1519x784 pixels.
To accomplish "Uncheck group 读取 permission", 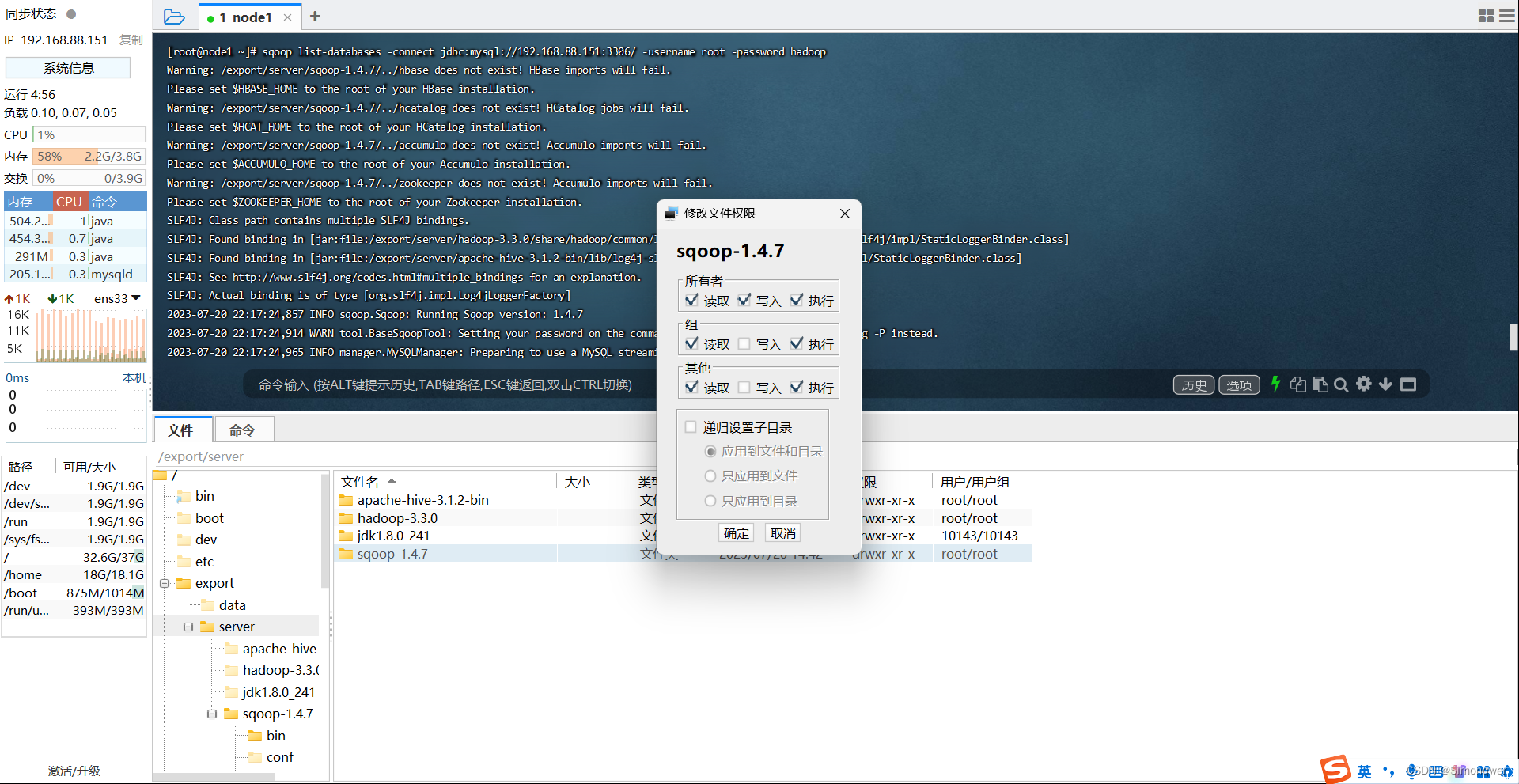I will pyautogui.click(x=691, y=344).
